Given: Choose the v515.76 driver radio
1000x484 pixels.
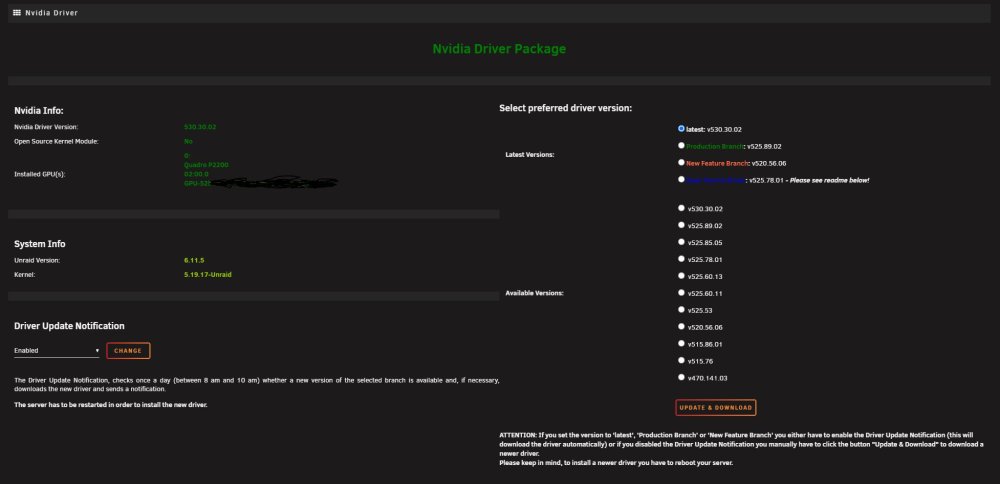Looking at the screenshot, I should (681, 360).
